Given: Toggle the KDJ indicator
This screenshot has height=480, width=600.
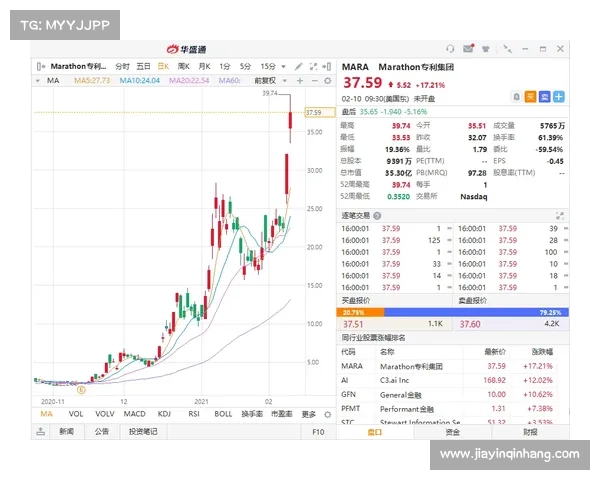Looking at the screenshot, I should coord(164,414).
